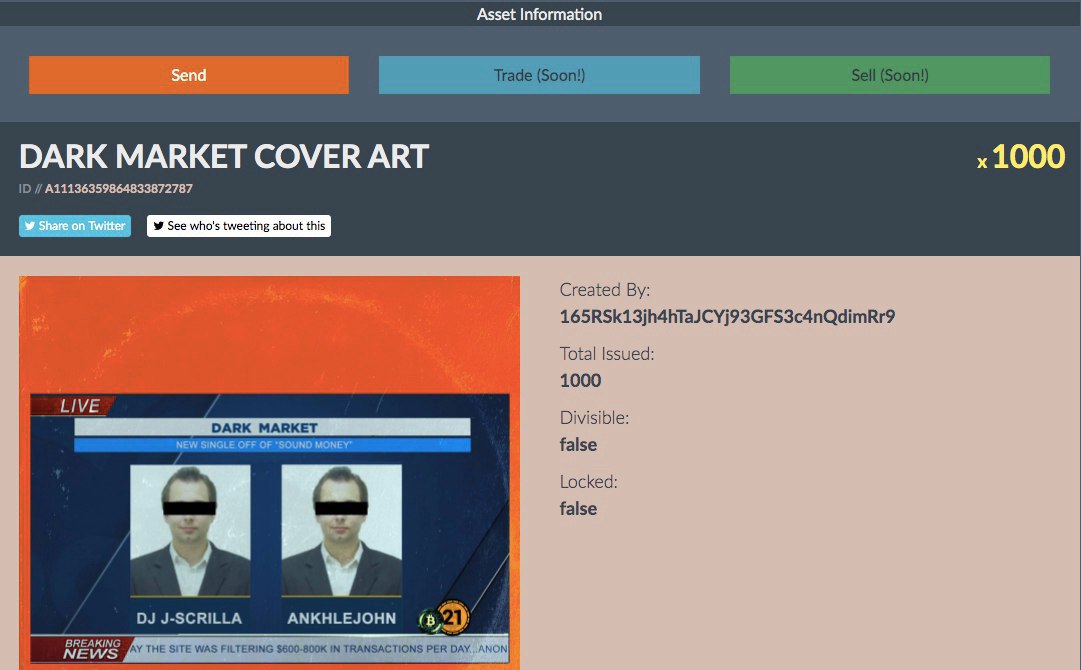Open See who's tweeting about this
The image size is (1081, 670).
coord(239,225)
